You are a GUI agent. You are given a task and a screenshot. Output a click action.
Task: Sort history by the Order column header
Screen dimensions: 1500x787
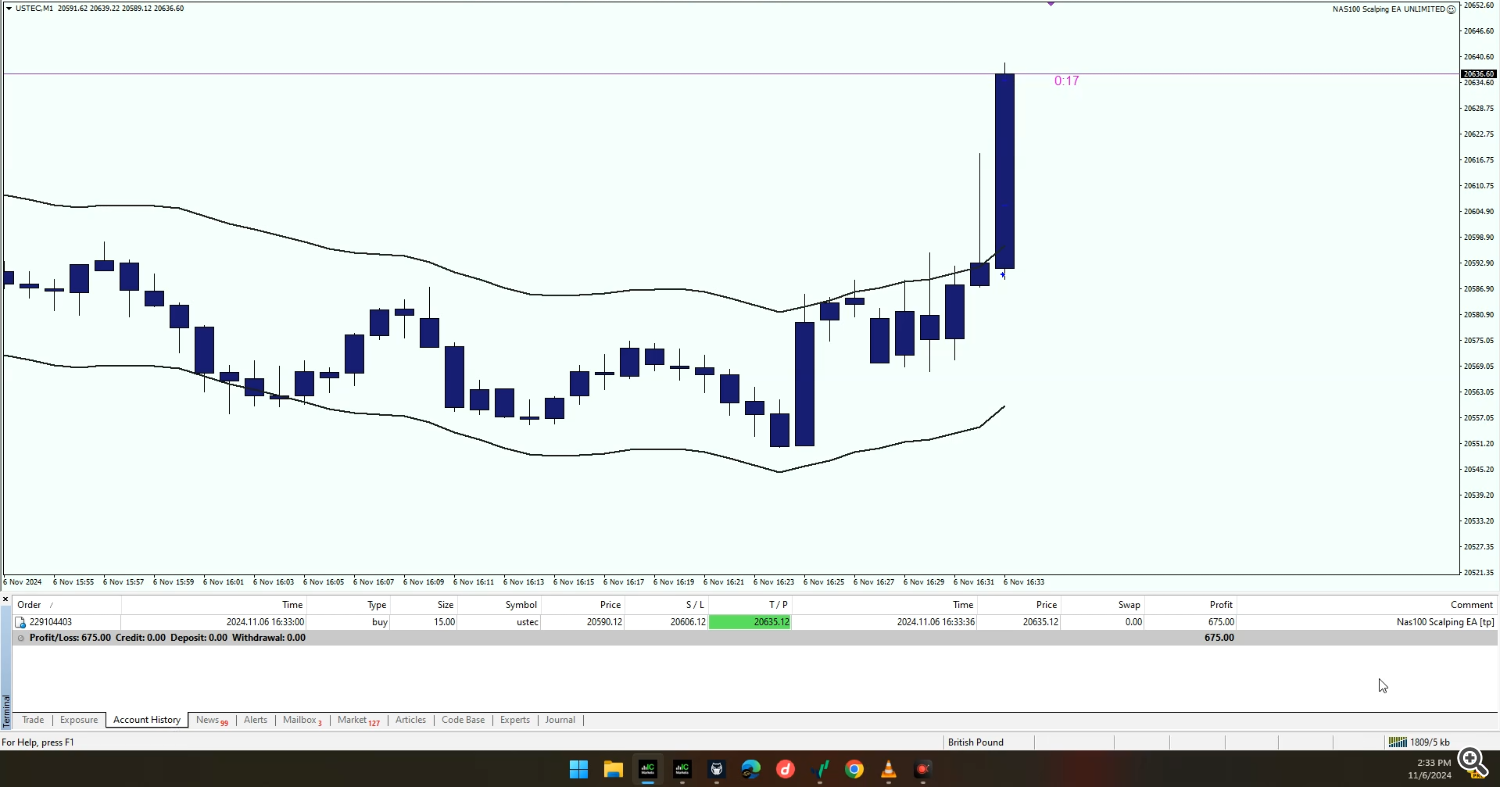pyautogui.click(x=67, y=605)
